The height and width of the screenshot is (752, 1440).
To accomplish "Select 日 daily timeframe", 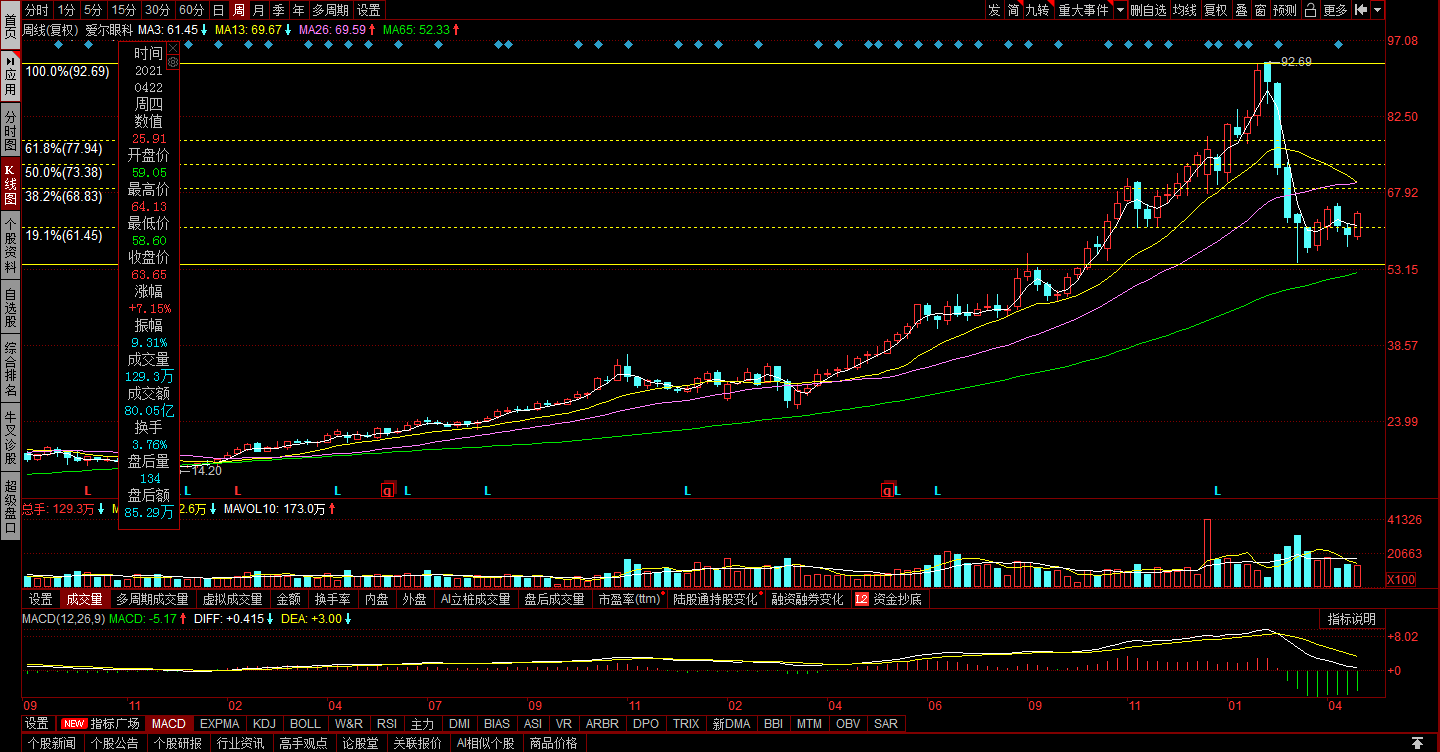I will pos(218,10).
